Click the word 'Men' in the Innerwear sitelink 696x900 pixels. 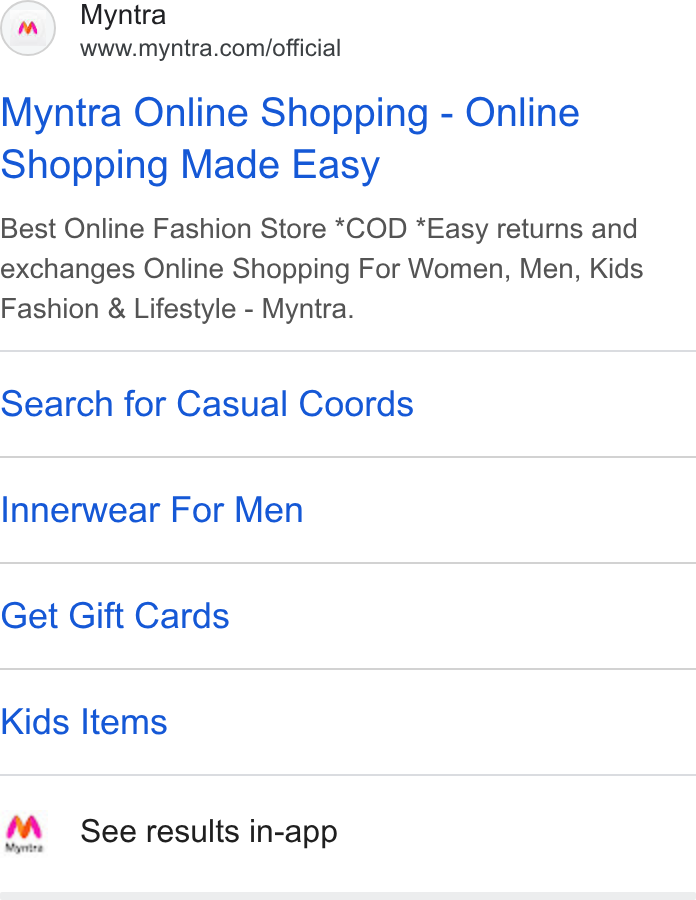pos(269,510)
